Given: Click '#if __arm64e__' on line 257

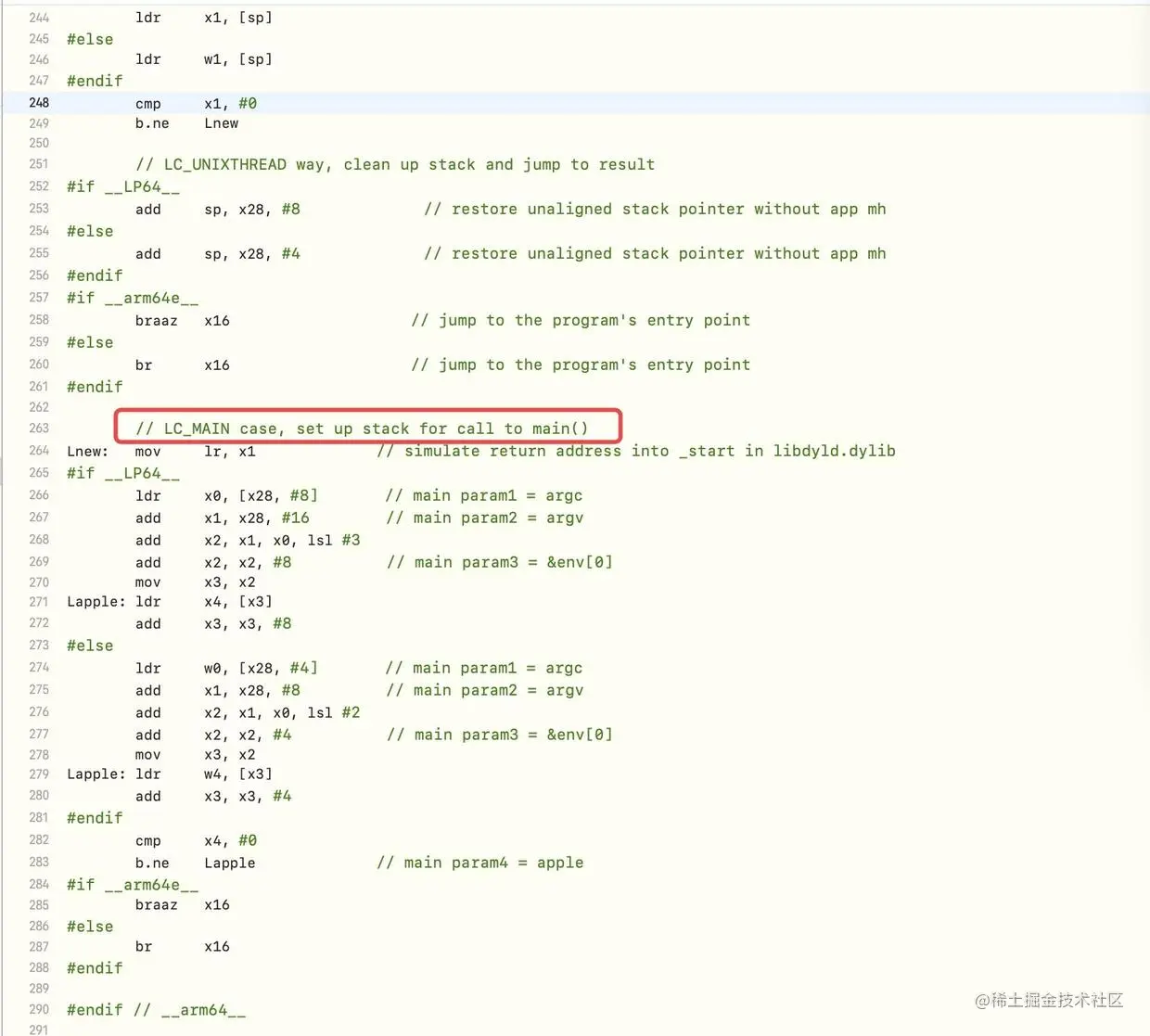Looking at the screenshot, I should [133, 298].
